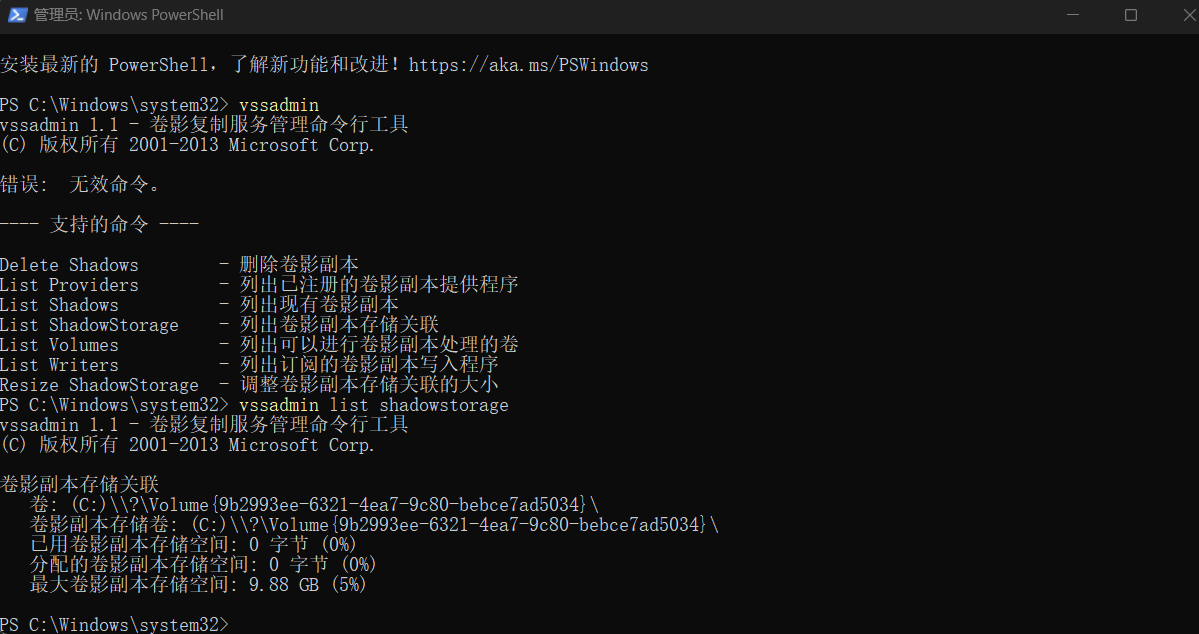Click the "List Shadows" command entry
This screenshot has height=634, width=1199.
click(59, 305)
